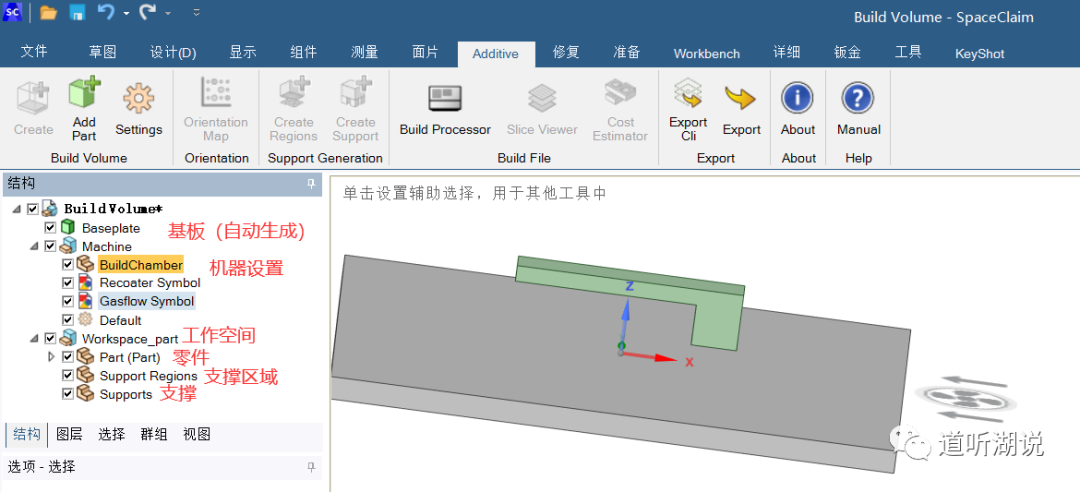Uncheck the Workspace_part checkbox
The width and height of the screenshot is (1080, 492).
coord(50,338)
